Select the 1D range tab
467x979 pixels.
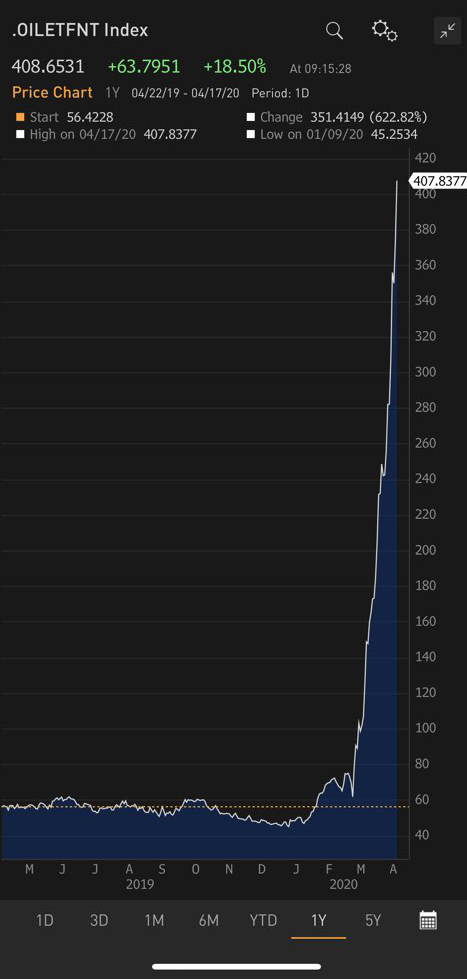coord(44,920)
